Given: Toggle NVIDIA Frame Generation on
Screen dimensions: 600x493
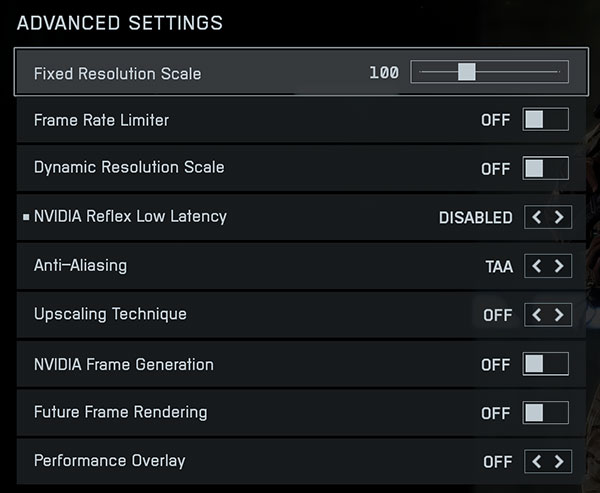Looking at the screenshot, I should 546,364.
